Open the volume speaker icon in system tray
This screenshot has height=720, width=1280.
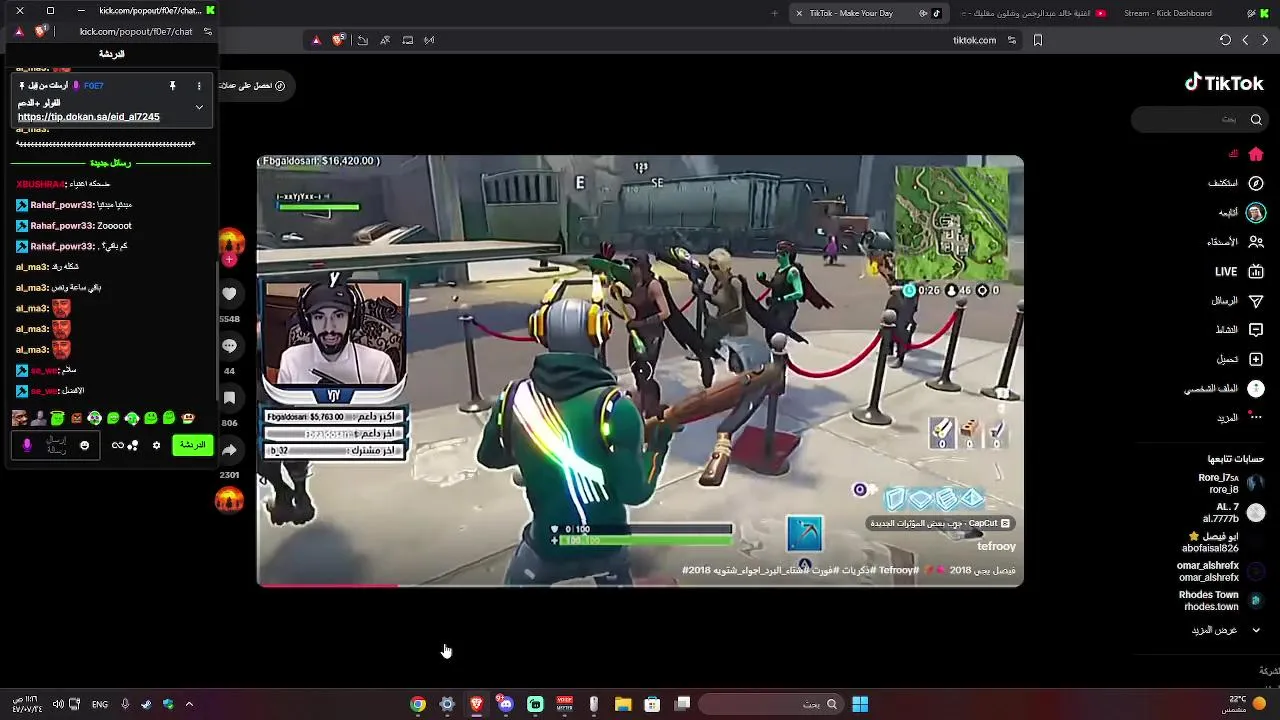coord(58,704)
